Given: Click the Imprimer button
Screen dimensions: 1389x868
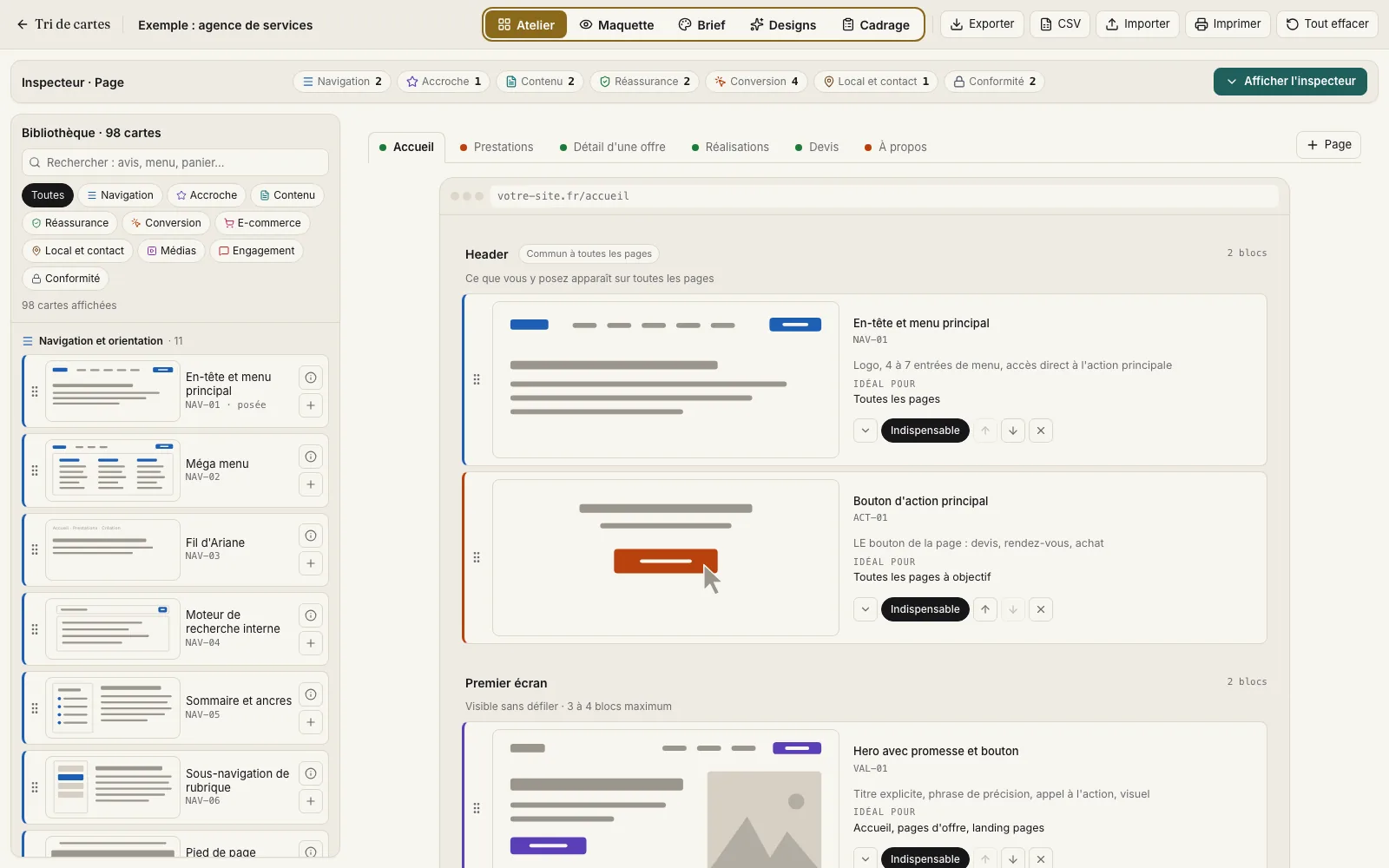Looking at the screenshot, I should click(1228, 24).
